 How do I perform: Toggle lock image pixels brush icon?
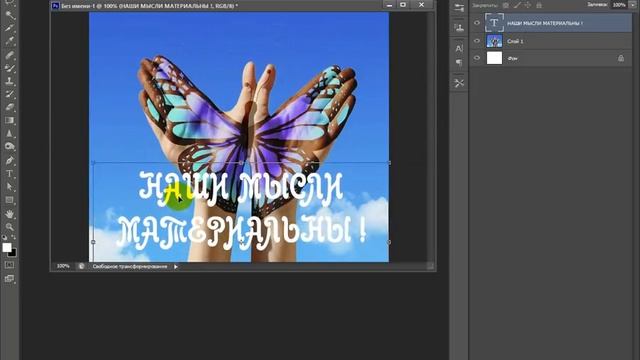click(x=517, y=5)
